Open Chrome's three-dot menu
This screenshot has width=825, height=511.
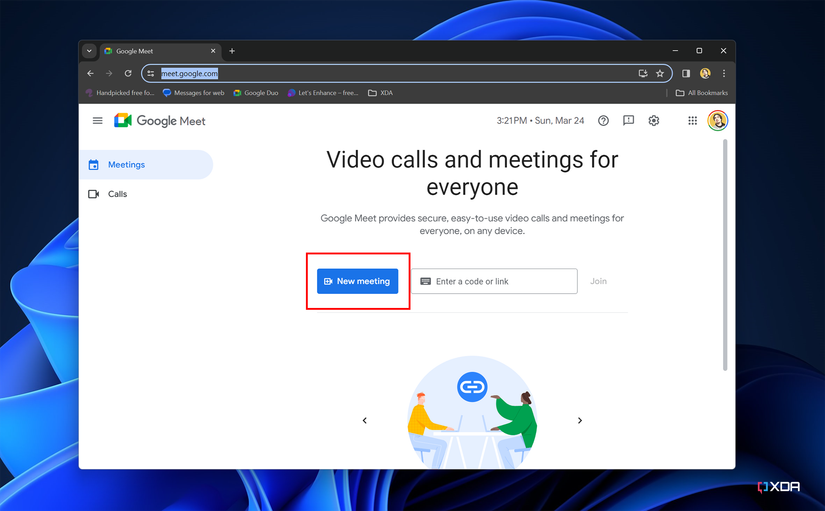(724, 73)
